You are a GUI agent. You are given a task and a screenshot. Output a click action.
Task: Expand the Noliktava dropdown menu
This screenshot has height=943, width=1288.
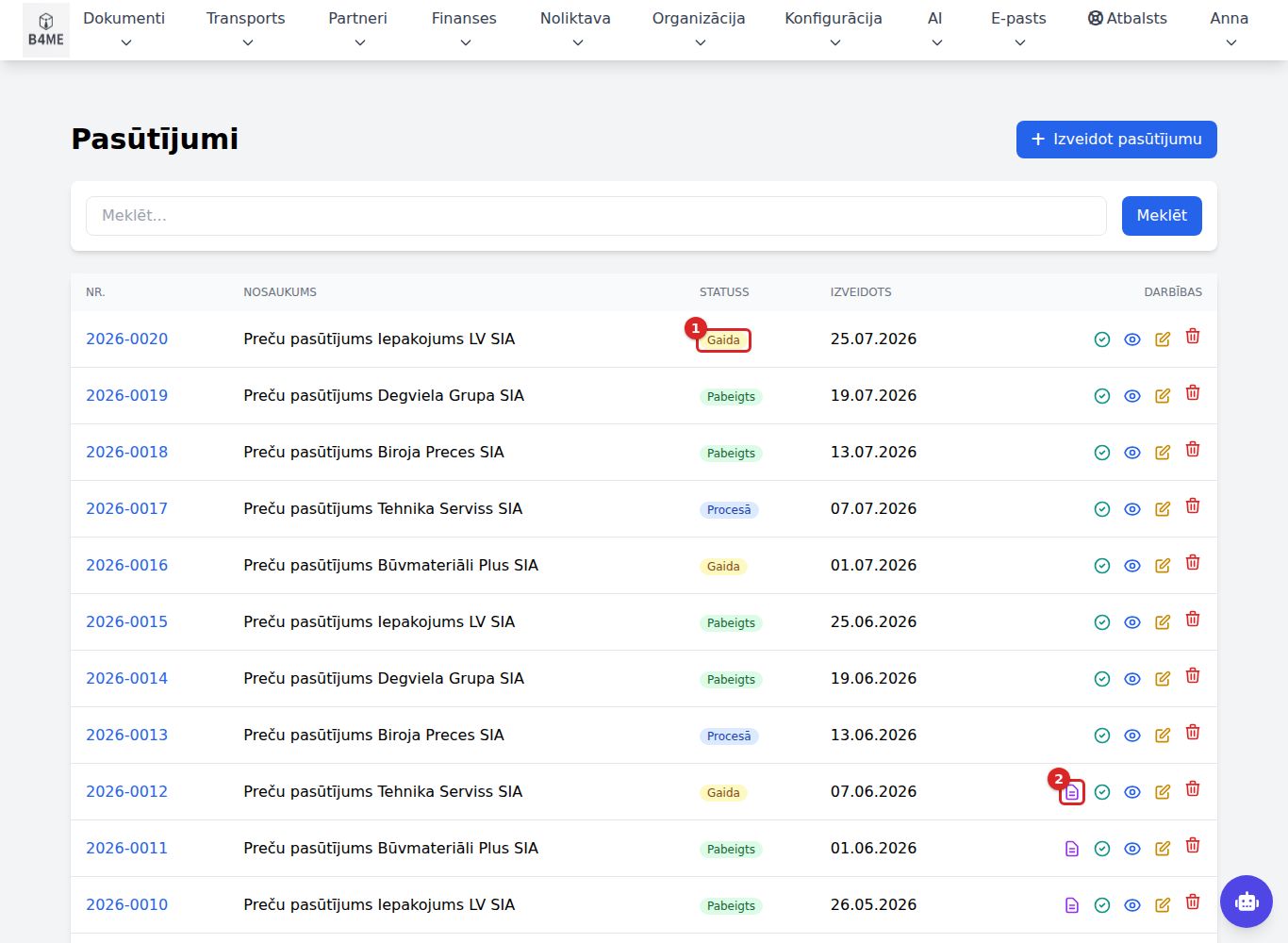(575, 29)
